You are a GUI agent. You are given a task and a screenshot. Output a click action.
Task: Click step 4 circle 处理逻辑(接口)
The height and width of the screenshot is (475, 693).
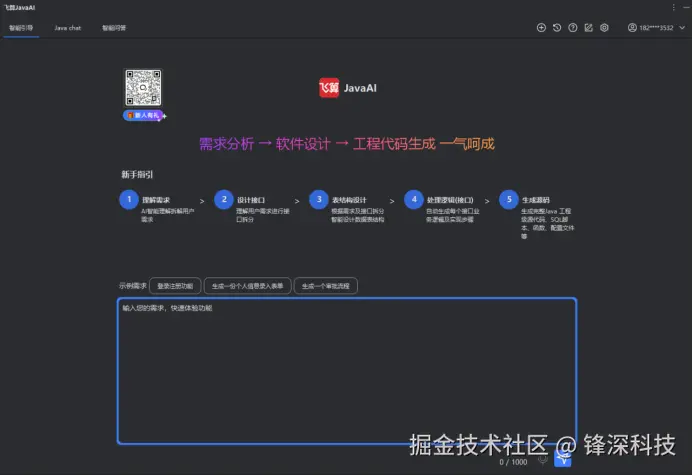414,200
